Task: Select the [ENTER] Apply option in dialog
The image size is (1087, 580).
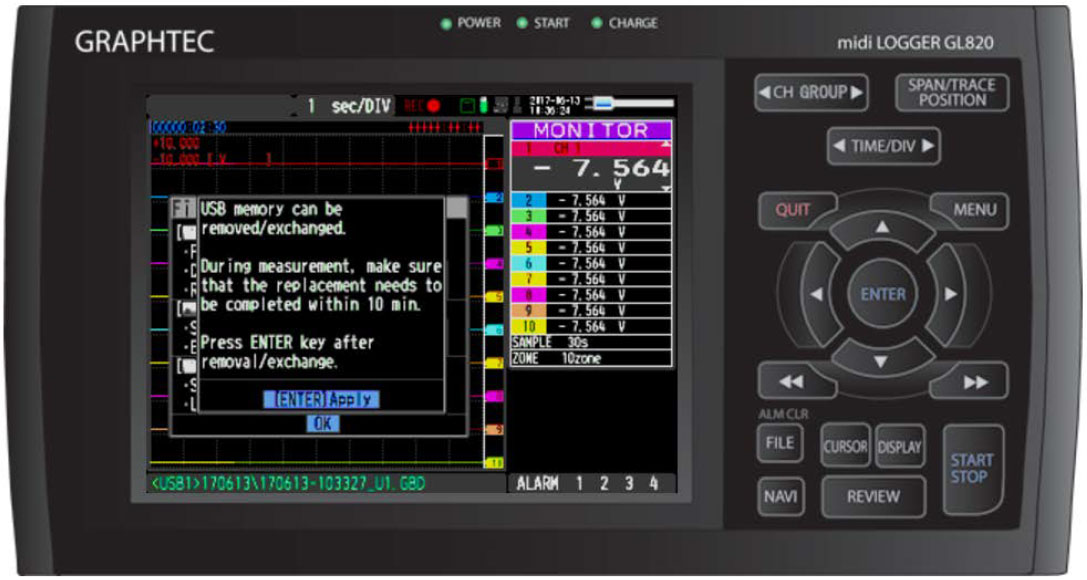Action: tap(321, 400)
